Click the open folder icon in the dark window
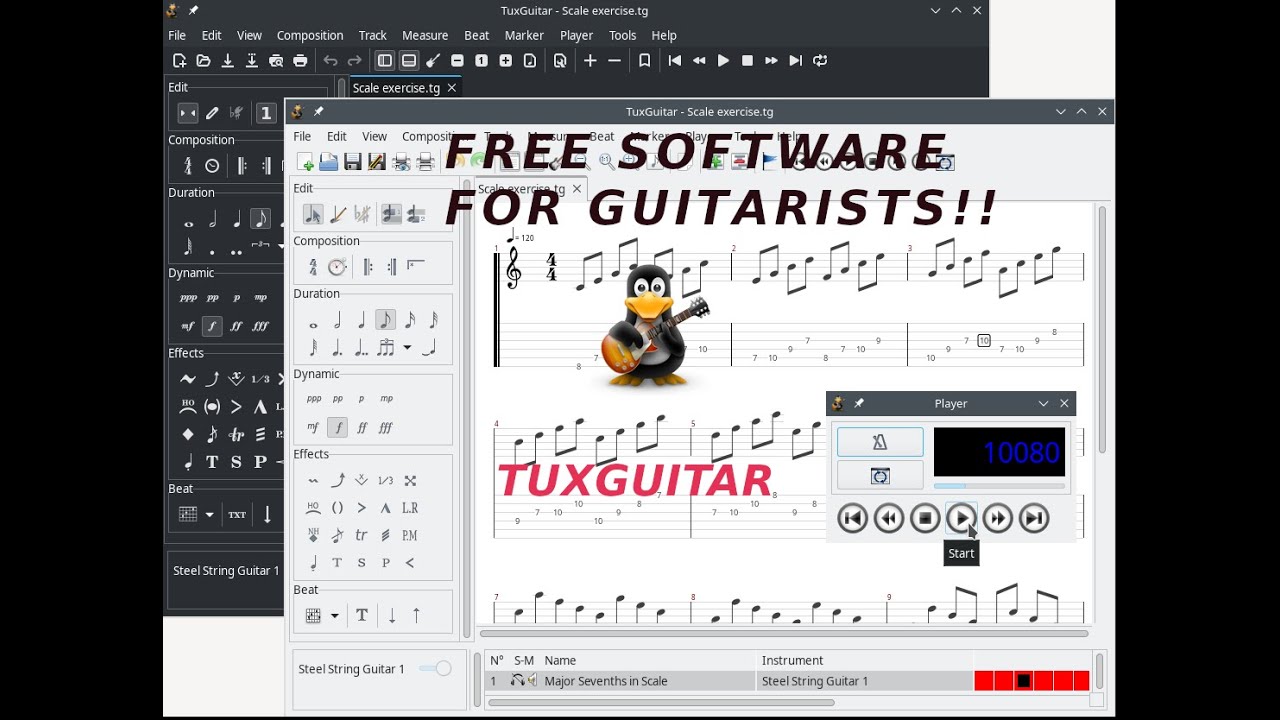Image resolution: width=1280 pixels, height=720 pixels. pyautogui.click(x=204, y=60)
